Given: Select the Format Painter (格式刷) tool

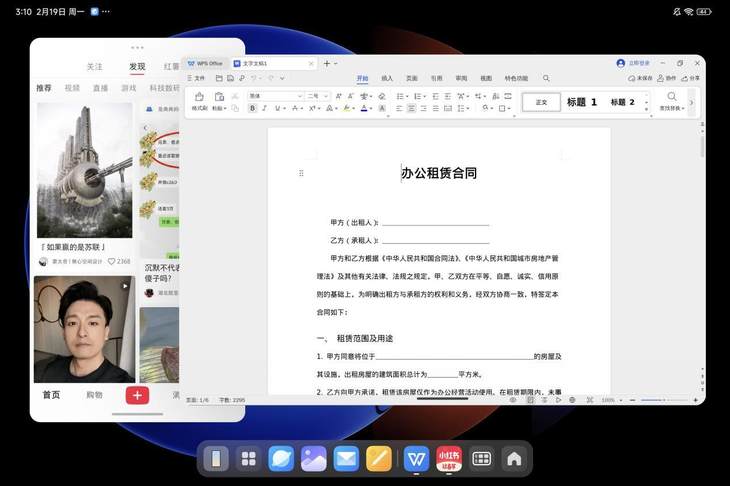Looking at the screenshot, I should point(199,101).
